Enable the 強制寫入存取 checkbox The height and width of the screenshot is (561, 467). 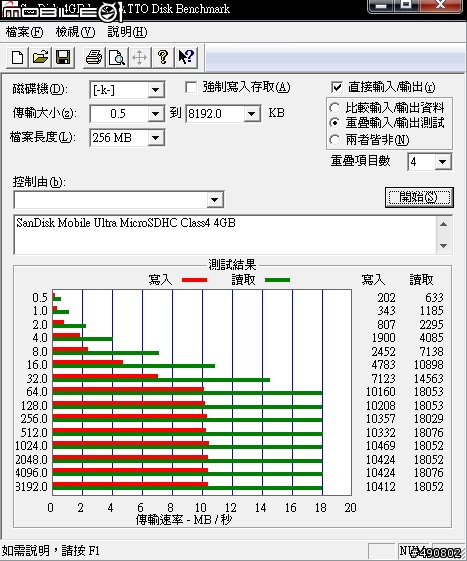(191, 87)
